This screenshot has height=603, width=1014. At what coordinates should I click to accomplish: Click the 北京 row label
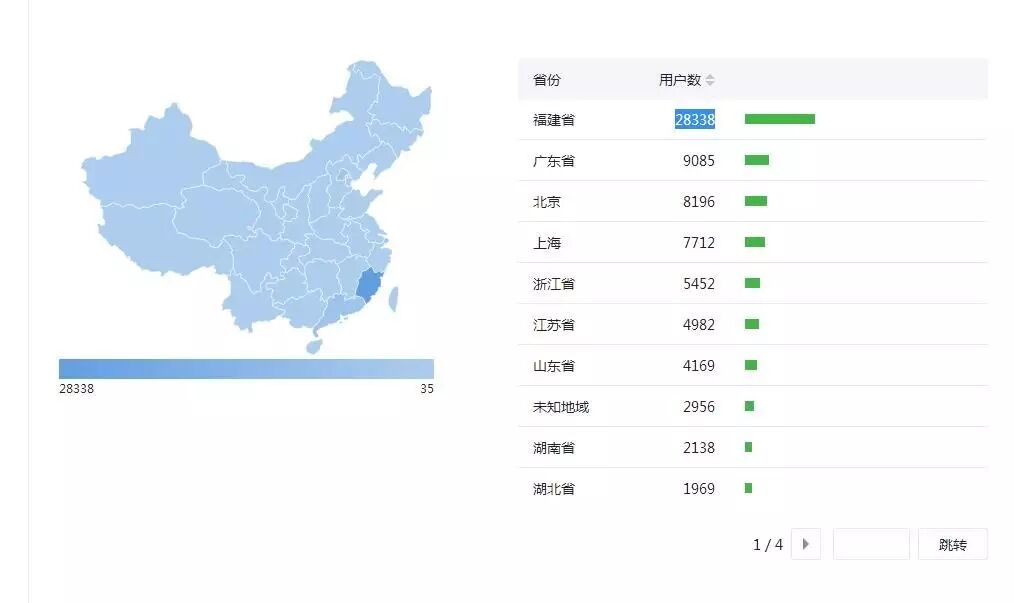click(x=547, y=202)
